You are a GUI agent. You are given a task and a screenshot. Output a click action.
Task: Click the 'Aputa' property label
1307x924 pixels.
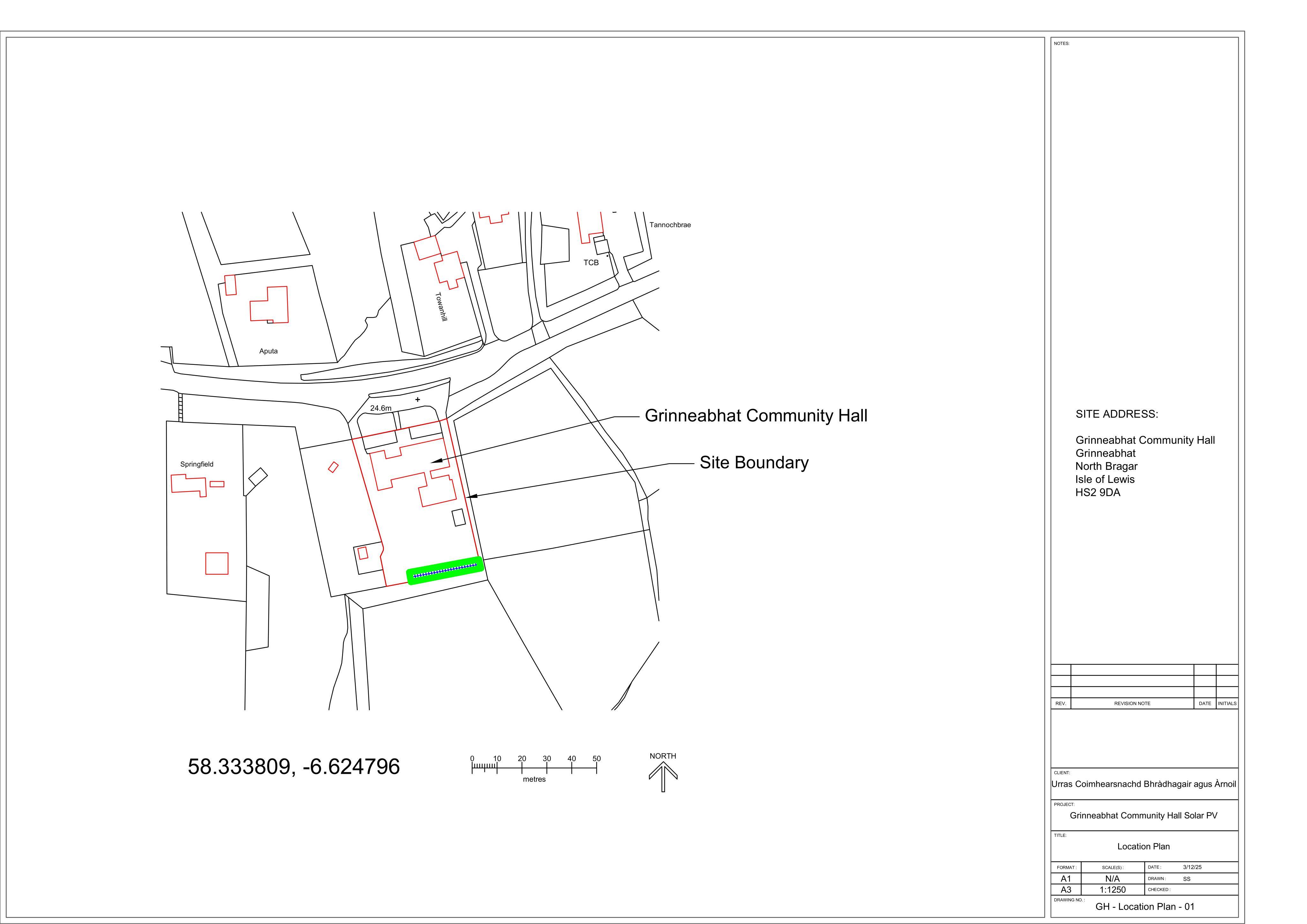(x=269, y=351)
